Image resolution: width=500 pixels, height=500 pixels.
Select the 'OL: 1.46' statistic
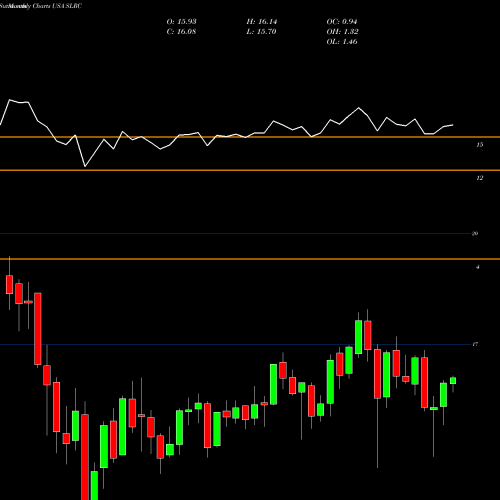point(342,42)
